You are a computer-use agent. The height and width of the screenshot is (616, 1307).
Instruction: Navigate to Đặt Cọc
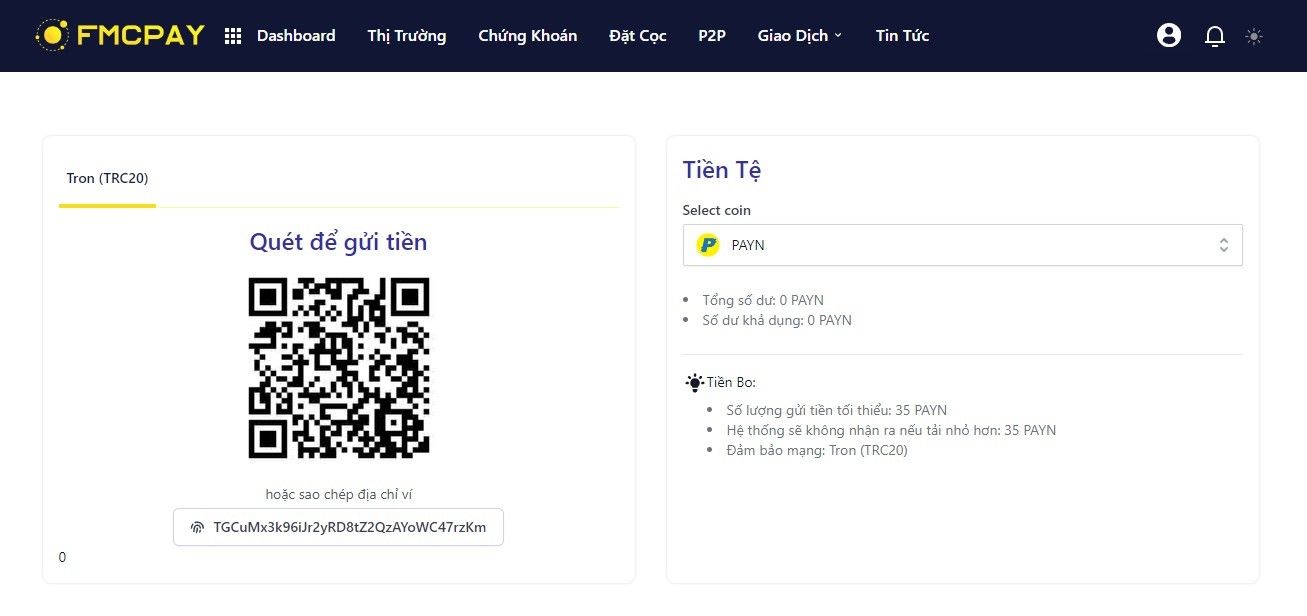(637, 36)
